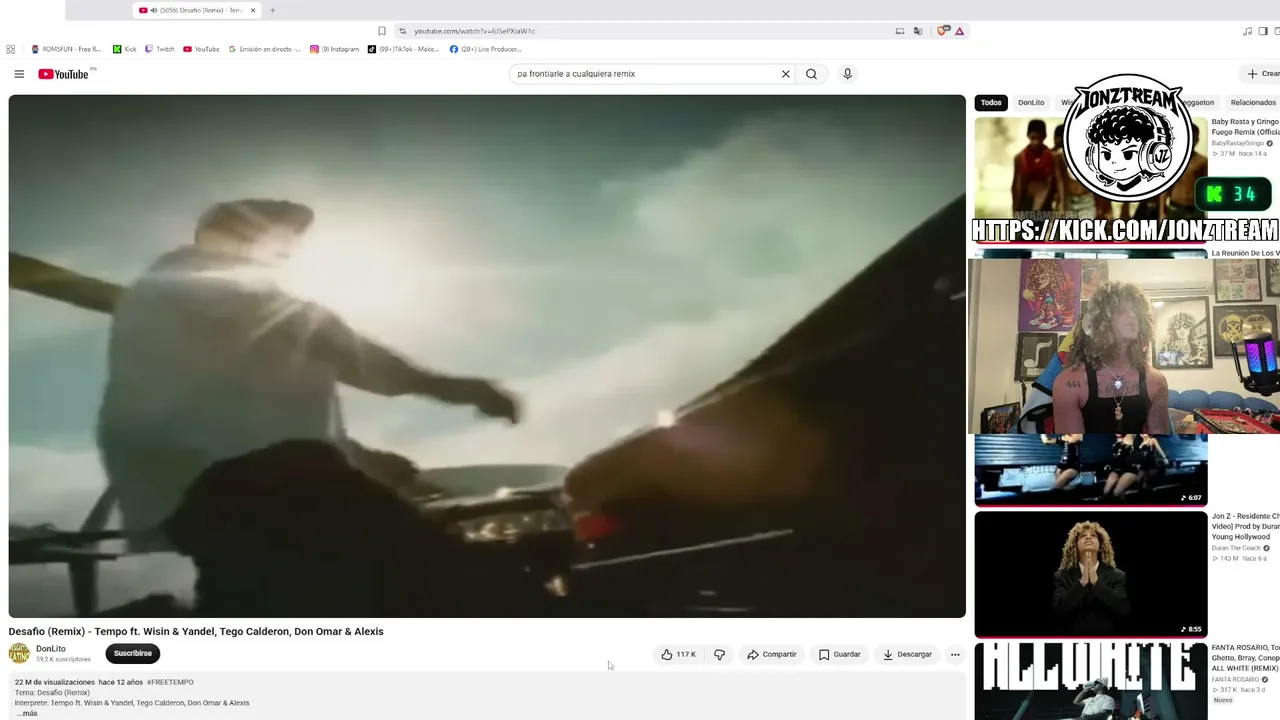Open the Emisión en directo bookmark

pos(265,49)
